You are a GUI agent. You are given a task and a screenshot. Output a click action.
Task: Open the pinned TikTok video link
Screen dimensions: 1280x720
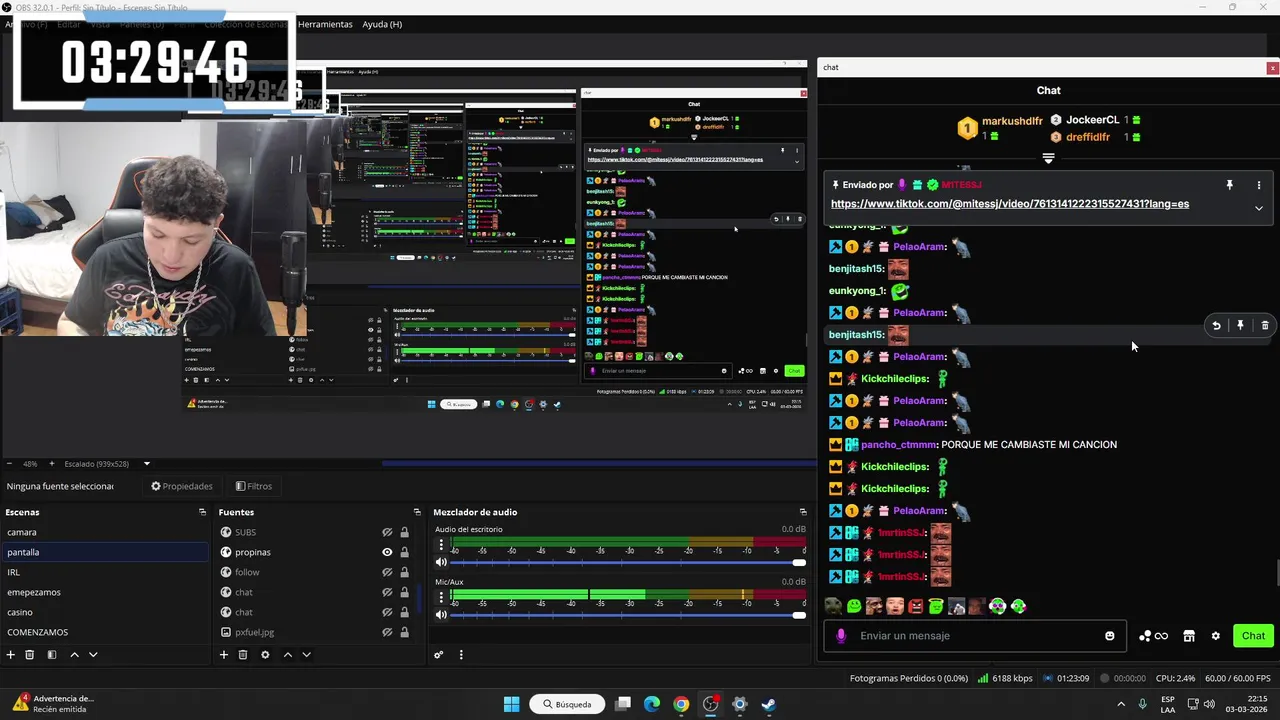(x=1010, y=204)
